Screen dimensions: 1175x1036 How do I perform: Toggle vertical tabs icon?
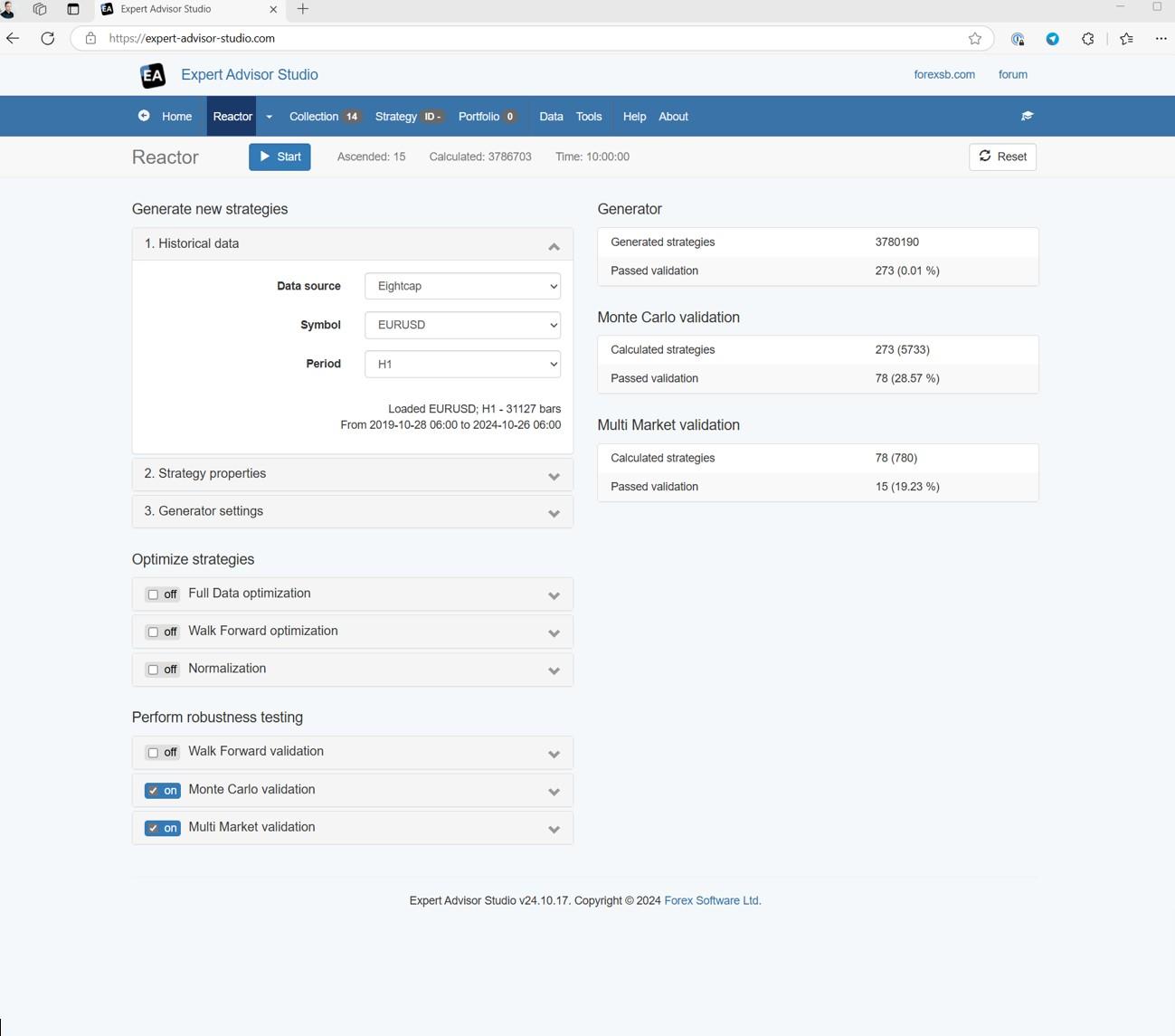click(73, 9)
